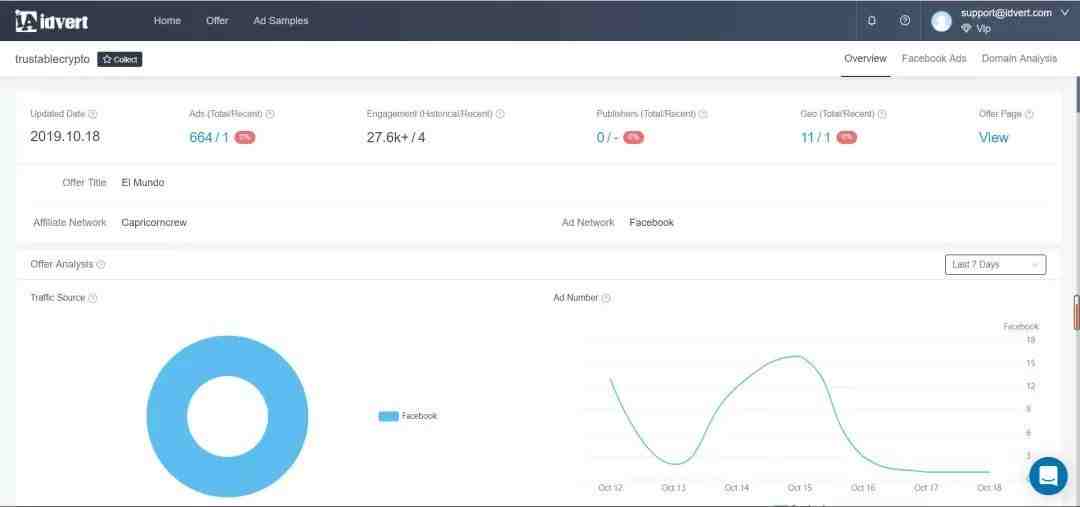Toggle Facebook legend in Traffic Source chart
Image resolution: width=1080 pixels, height=507 pixels.
tap(408, 416)
